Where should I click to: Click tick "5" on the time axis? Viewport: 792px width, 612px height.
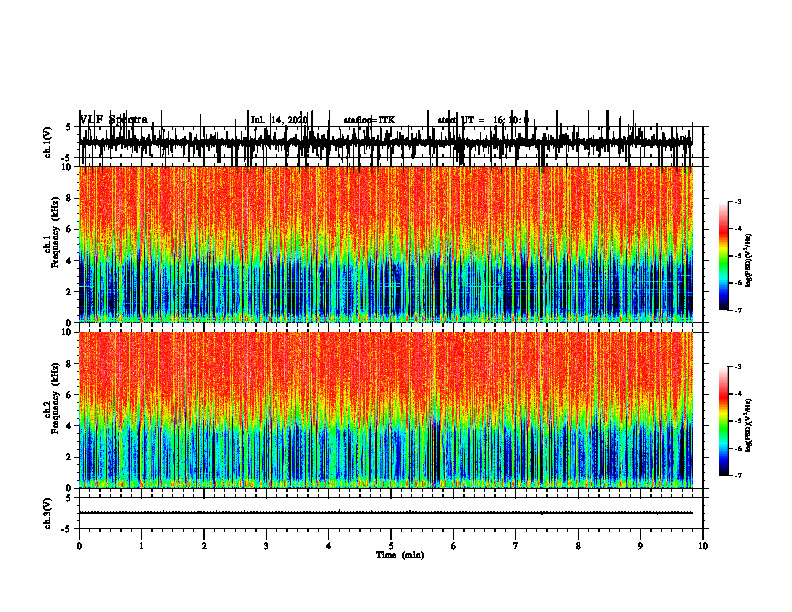391,546
